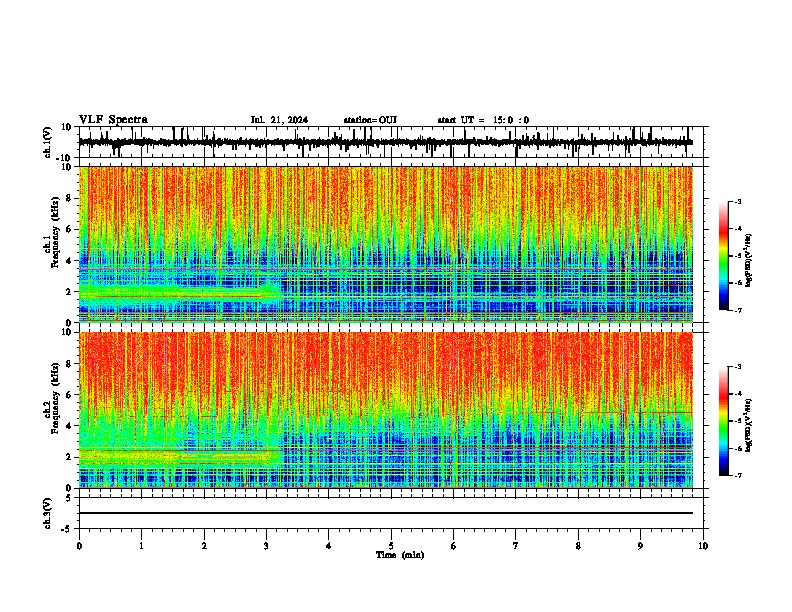Click the "start UT = 15:0 :0" text
This screenshot has height=612, width=792.
coord(483,120)
